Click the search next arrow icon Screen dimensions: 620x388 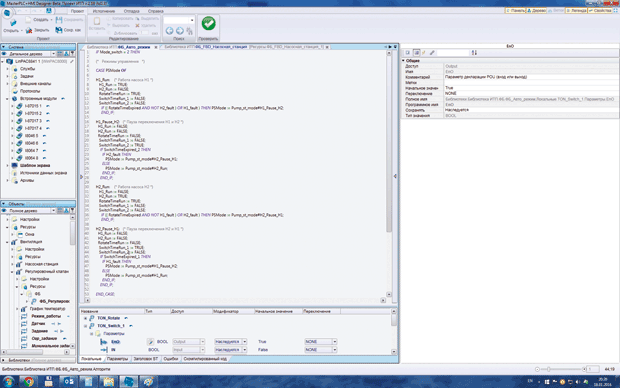180,30
